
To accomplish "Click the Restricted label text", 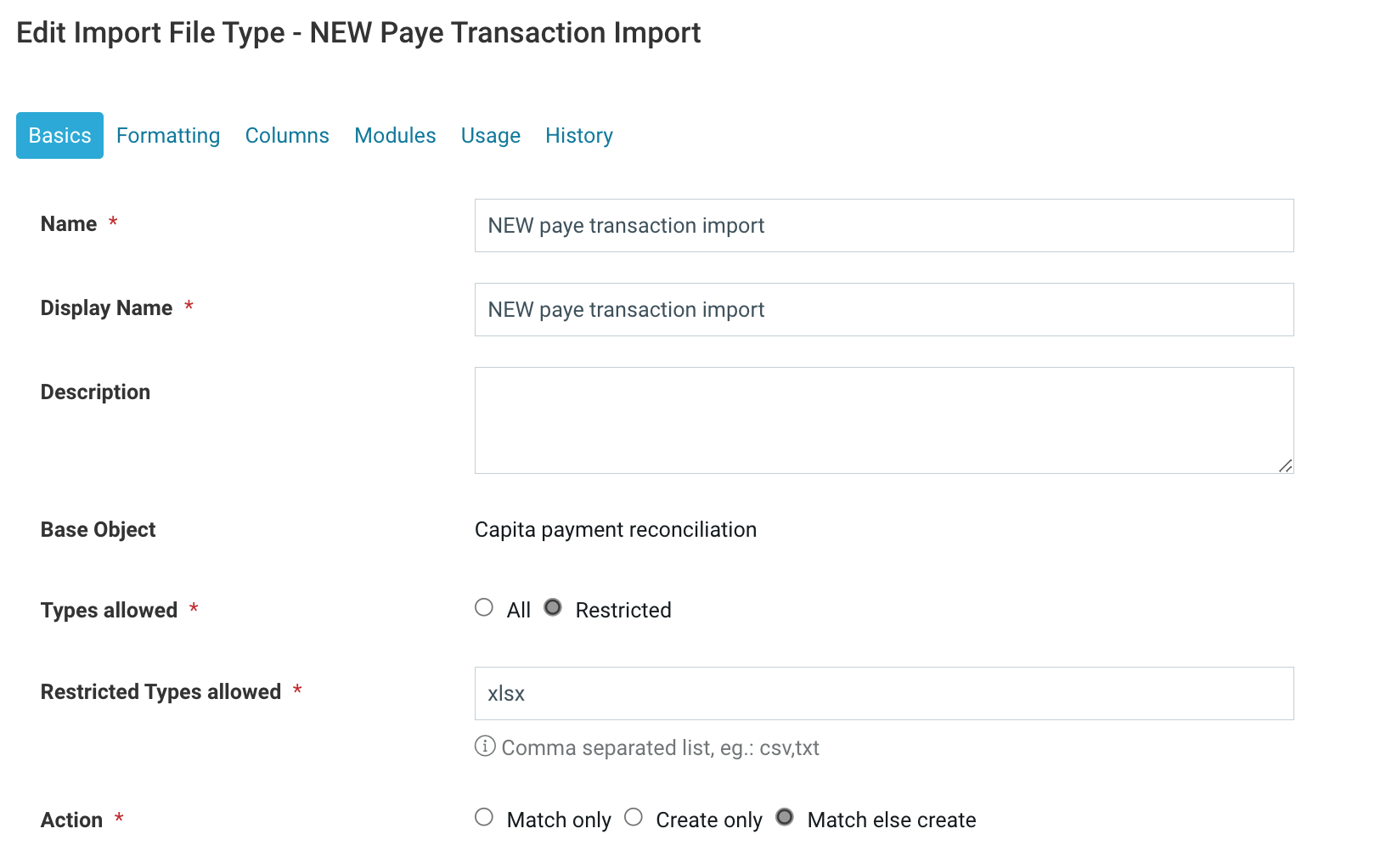I will coord(623,611).
